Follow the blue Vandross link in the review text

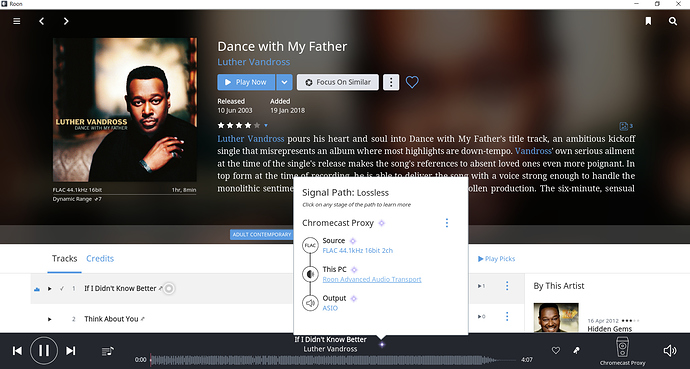click(533, 151)
